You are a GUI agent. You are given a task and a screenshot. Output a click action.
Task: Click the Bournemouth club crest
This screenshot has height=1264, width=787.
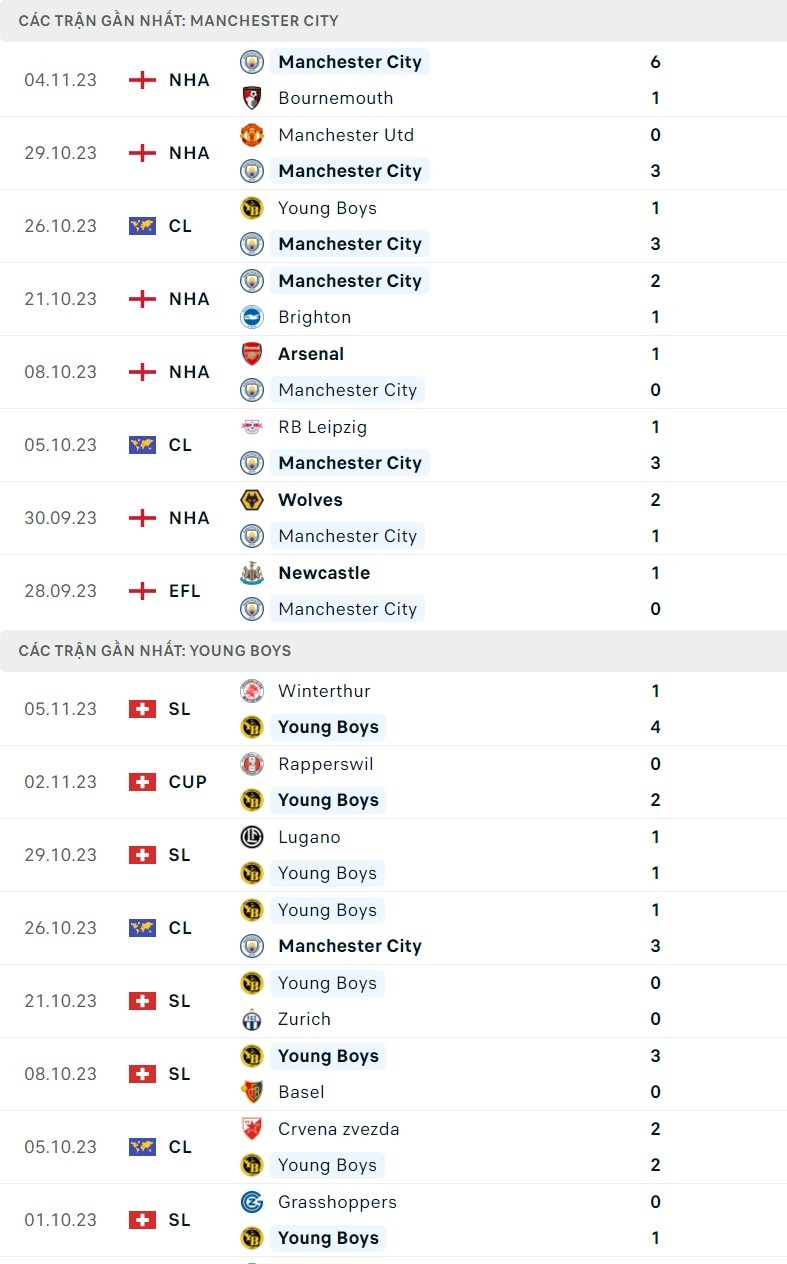tap(252, 98)
